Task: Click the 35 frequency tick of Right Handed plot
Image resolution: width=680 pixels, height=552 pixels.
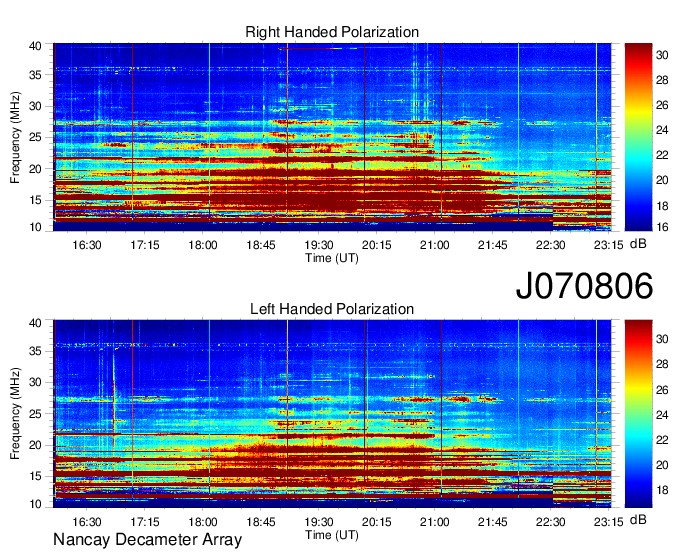Action: click(35, 75)
